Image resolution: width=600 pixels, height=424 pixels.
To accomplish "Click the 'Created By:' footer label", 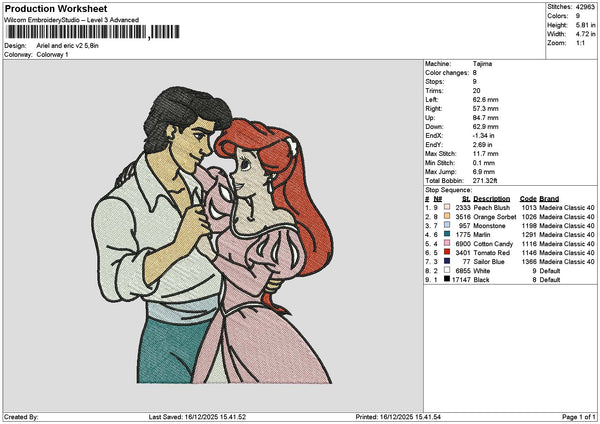I will pyautogui.click(x=21, y=417).
